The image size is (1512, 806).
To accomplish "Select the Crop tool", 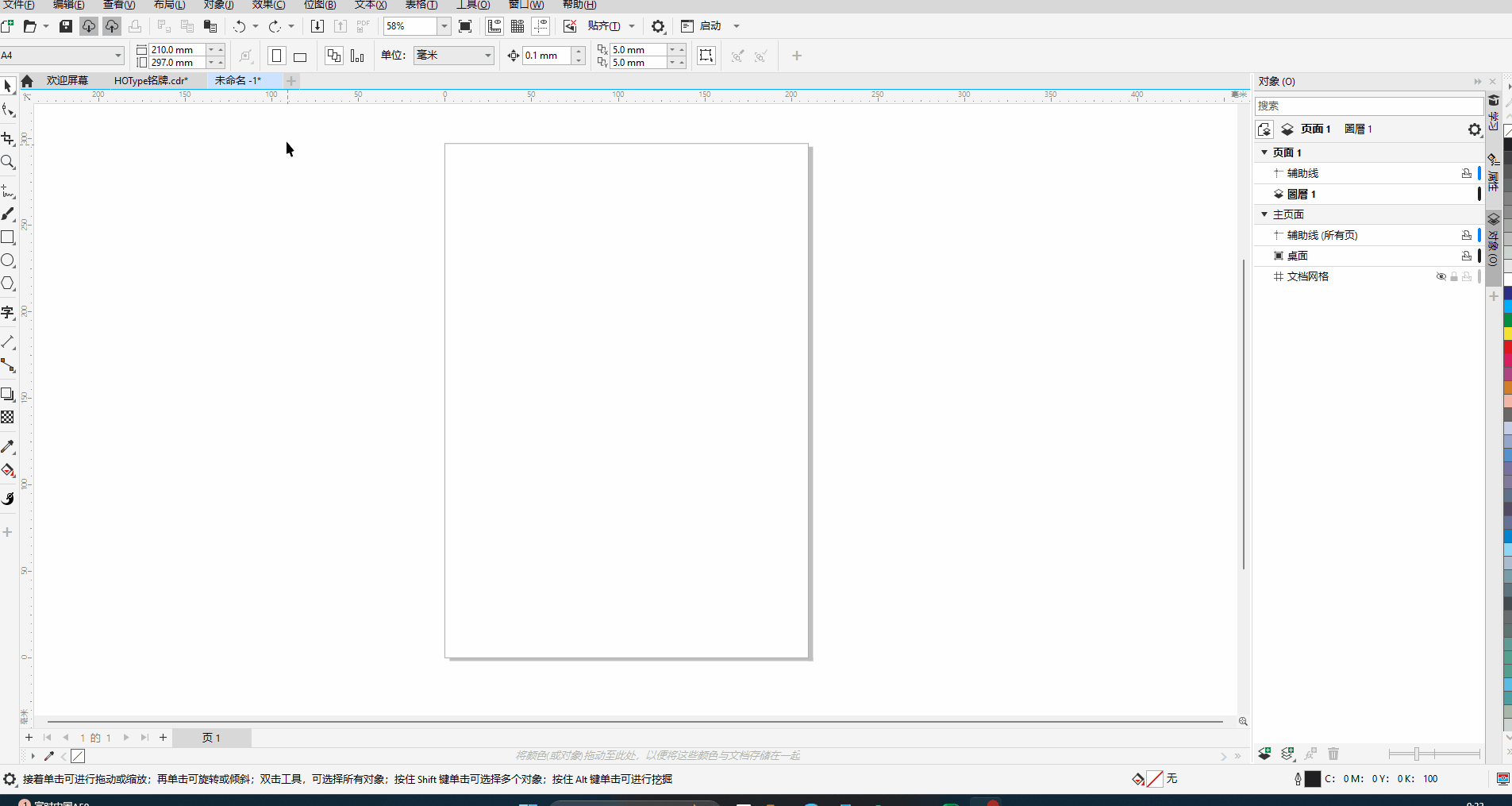I will (x=8, y=138).
